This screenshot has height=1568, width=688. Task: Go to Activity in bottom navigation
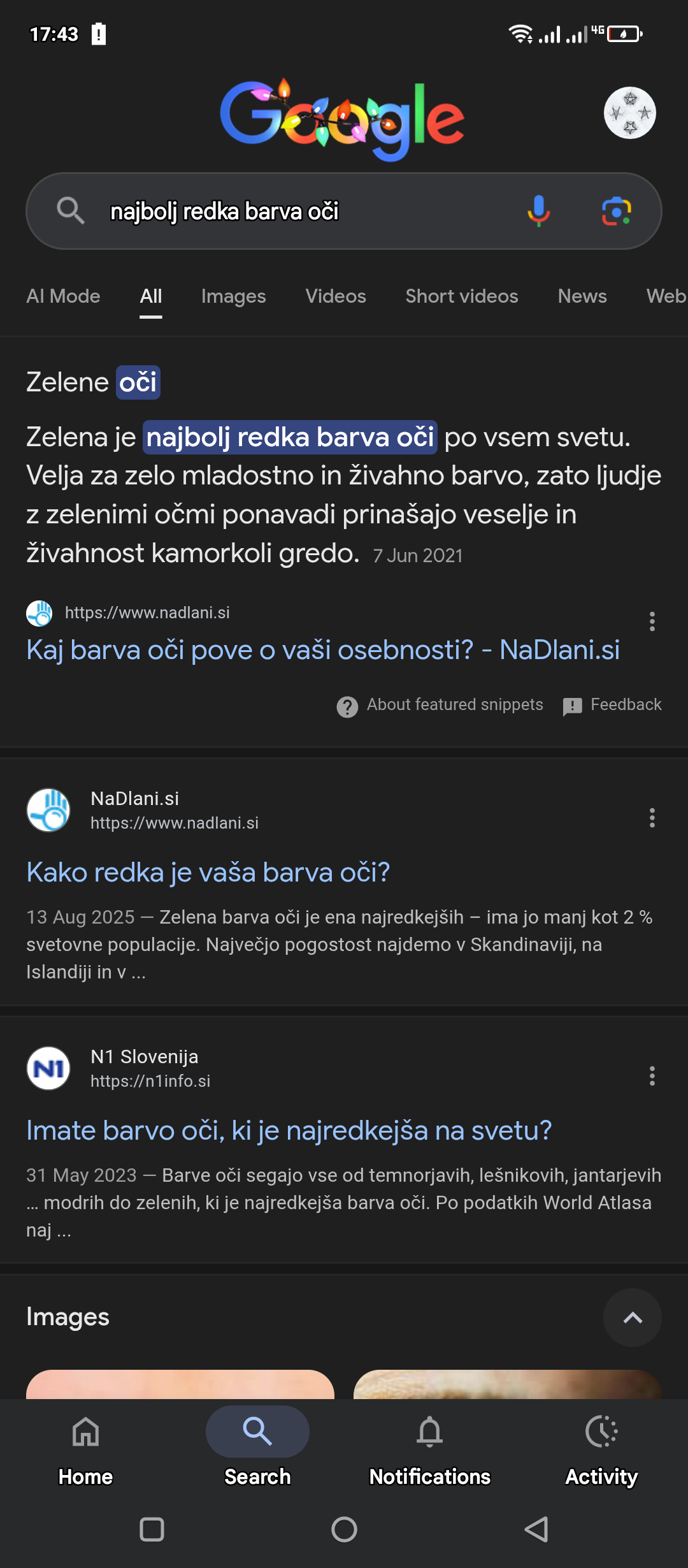coord(601,1447)
